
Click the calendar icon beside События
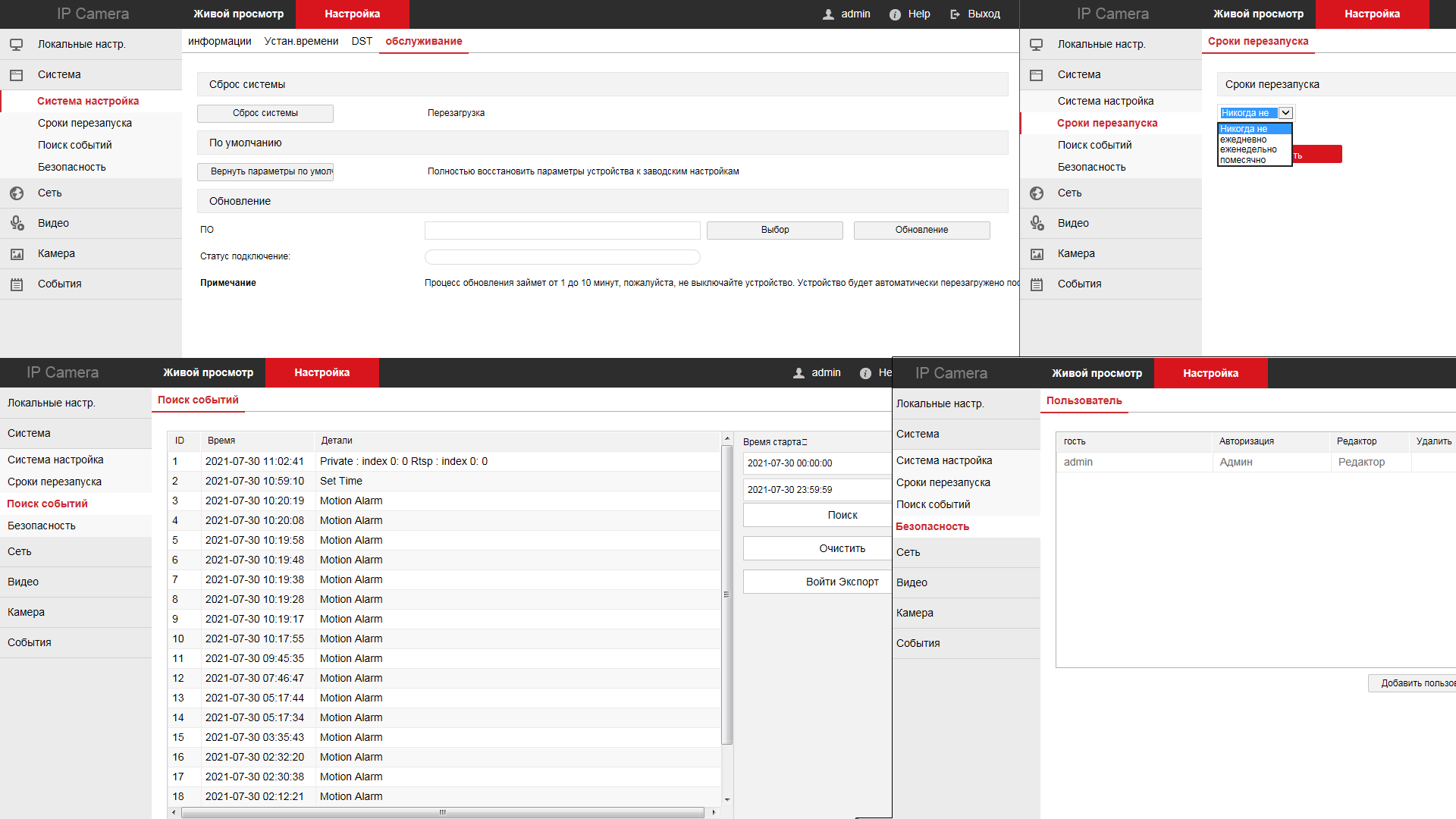[16, 284]
